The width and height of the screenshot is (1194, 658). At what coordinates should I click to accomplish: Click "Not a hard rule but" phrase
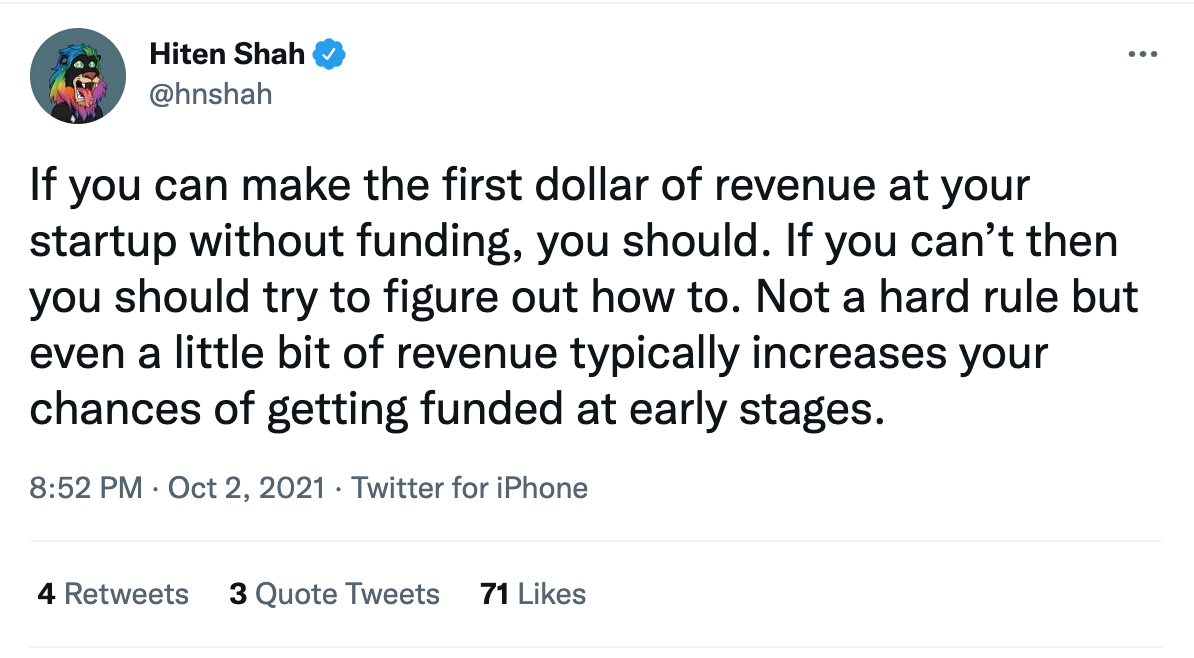[x=947, y=297]
